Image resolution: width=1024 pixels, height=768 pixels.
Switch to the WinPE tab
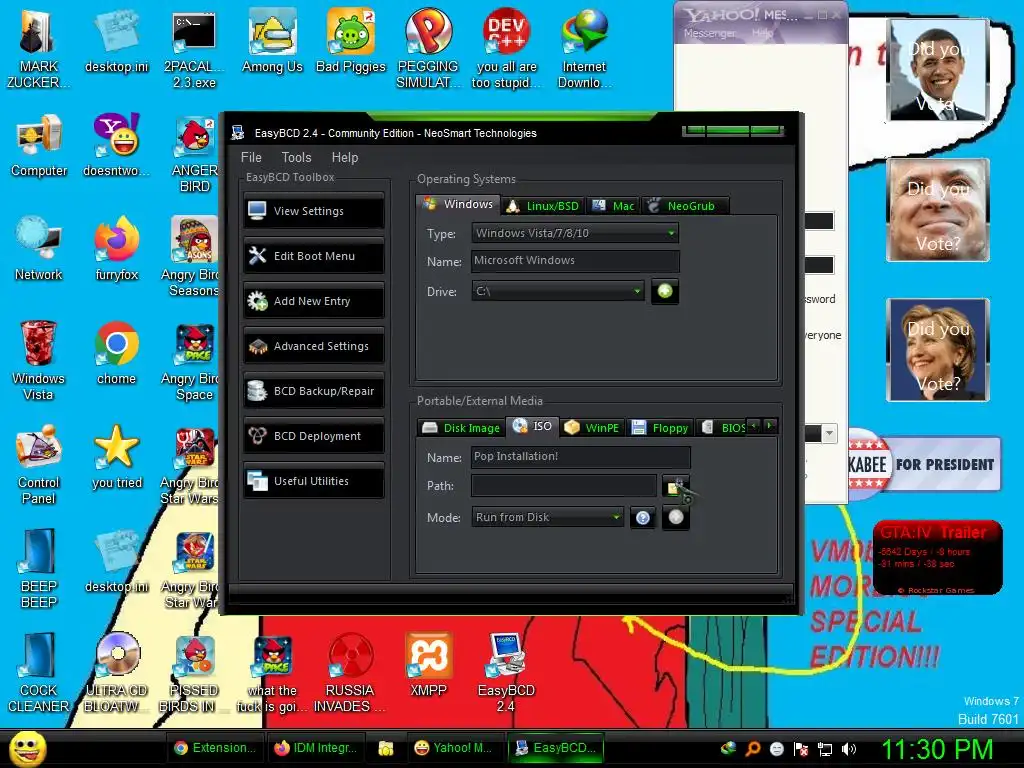pyautogui.click(x=592, y=428)
